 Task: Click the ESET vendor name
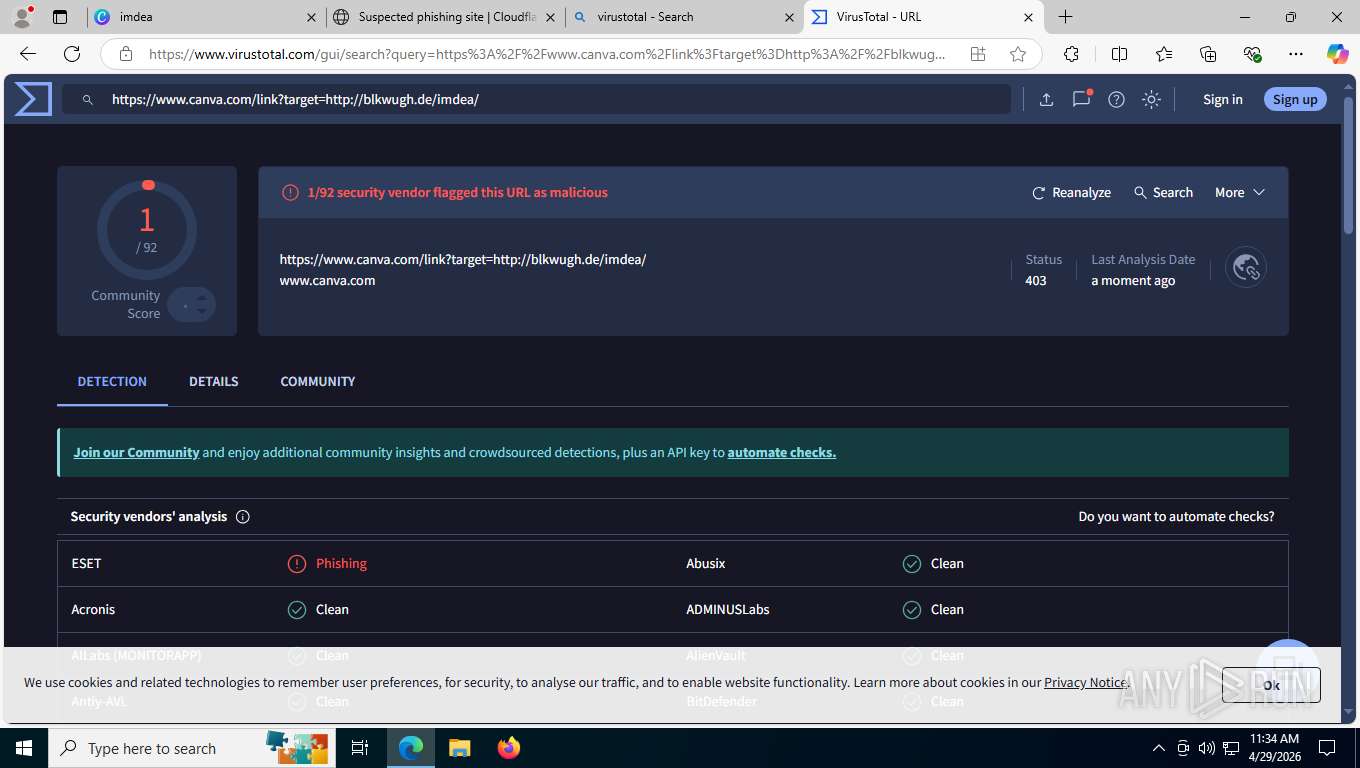(x=87, y=564)
